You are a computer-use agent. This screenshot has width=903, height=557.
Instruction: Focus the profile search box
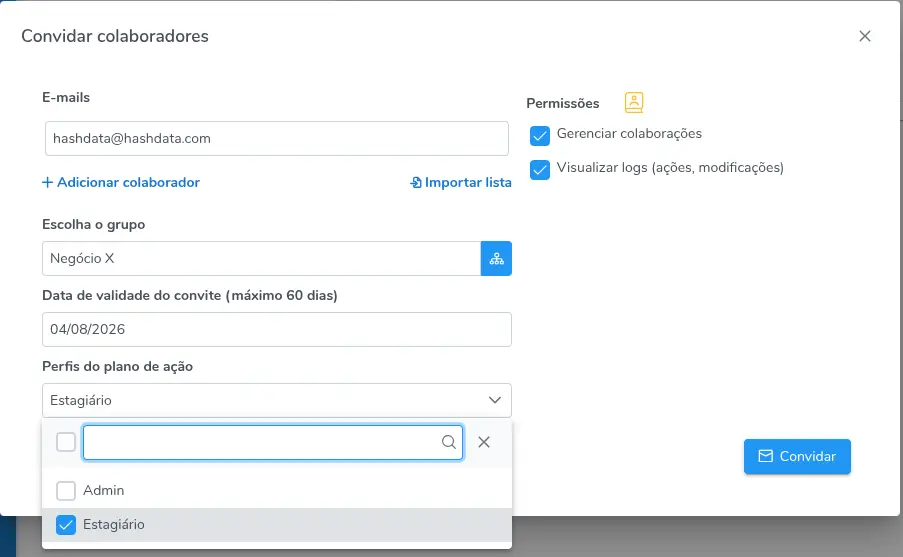273,442
